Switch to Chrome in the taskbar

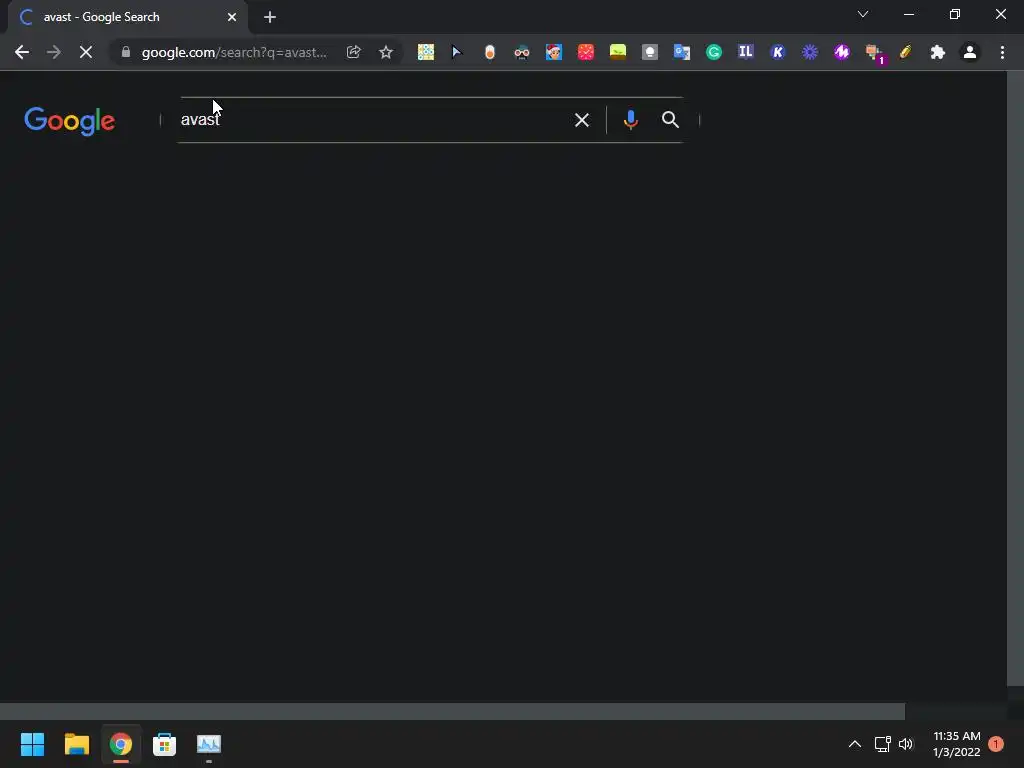pos(121,744)
